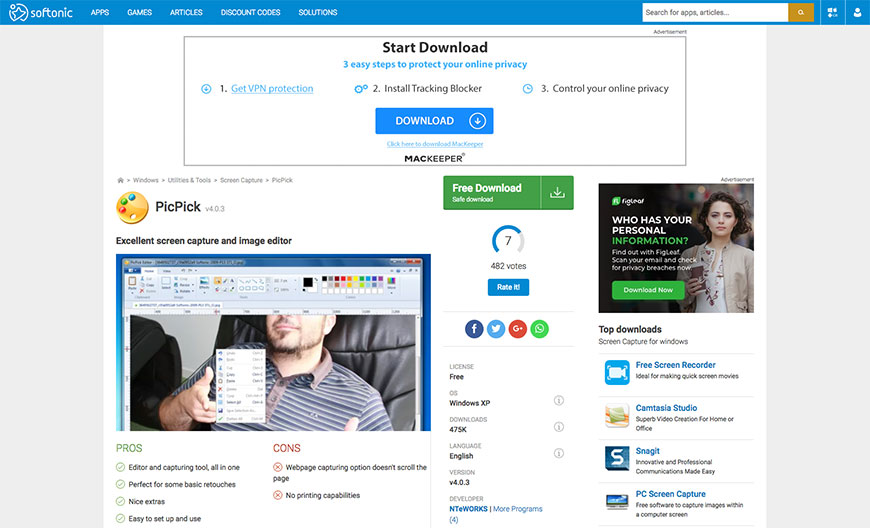The height and width of the screenshot is (528, 870).
Task: Share PicPick on Twitter
Action: (496, 329)
